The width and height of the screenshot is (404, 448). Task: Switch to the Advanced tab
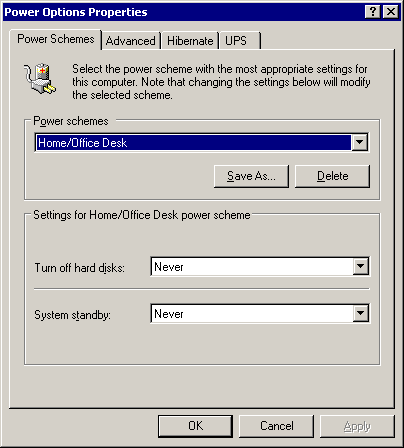pyautogui.click(x=131, y=41)
